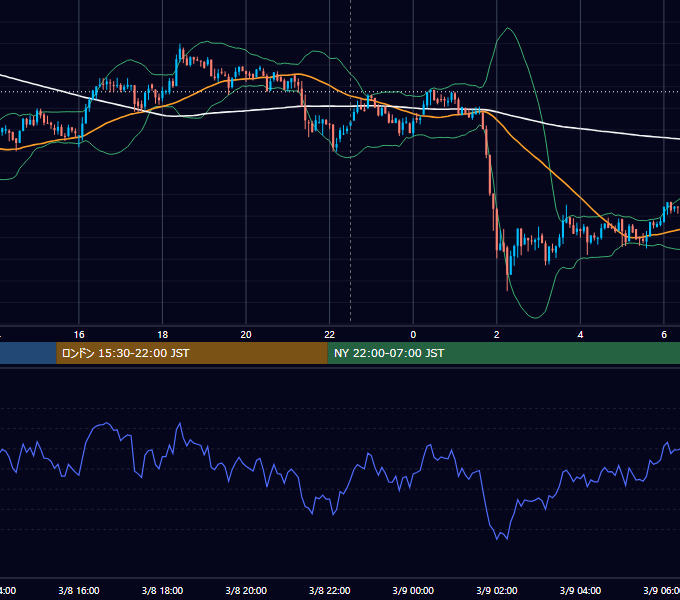Click the hour 6 axis tick label
This screenshot has height=600, width=680.
click(664, 335)
